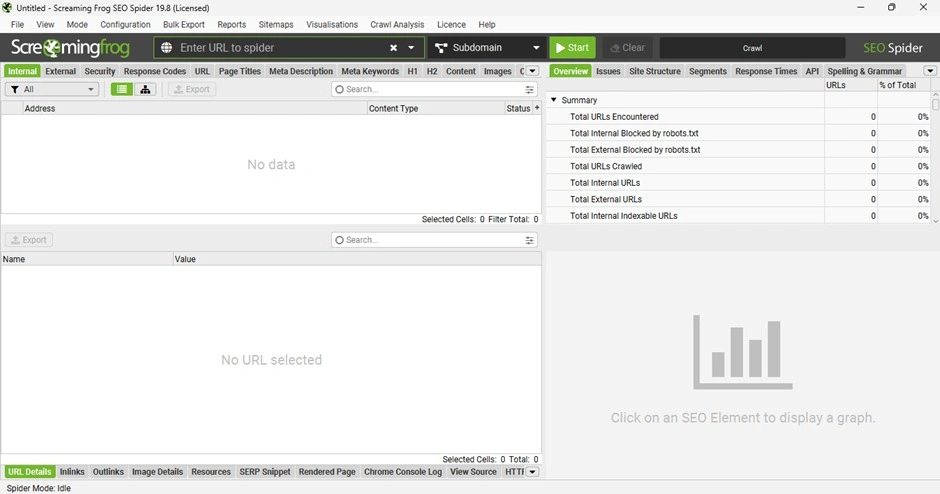This screenshot has height=494, width=940.
Task: Select Total Internal Indexable URLs row
Action: click(739, 215)
